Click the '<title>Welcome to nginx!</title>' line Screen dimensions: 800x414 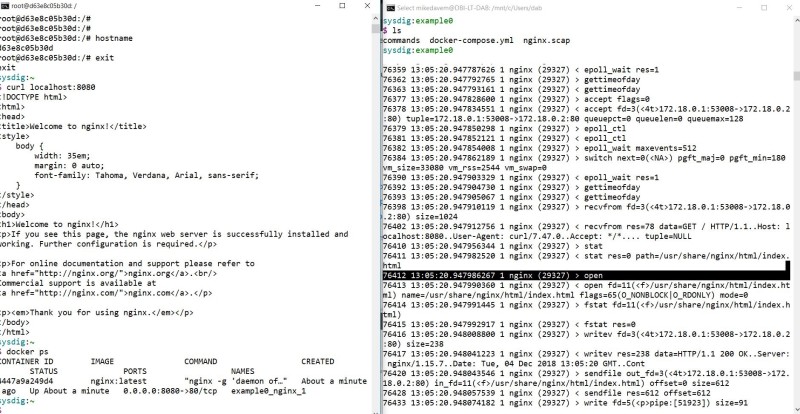73,126
